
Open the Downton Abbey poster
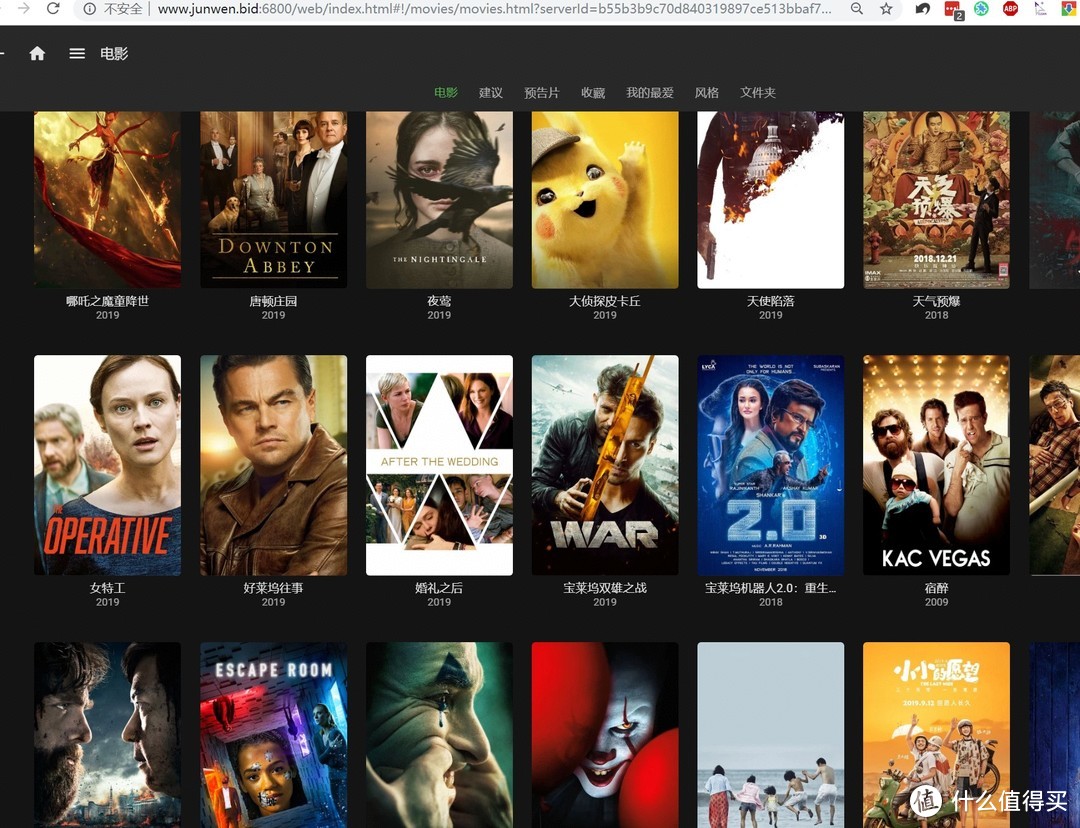[x=273, y=200]
